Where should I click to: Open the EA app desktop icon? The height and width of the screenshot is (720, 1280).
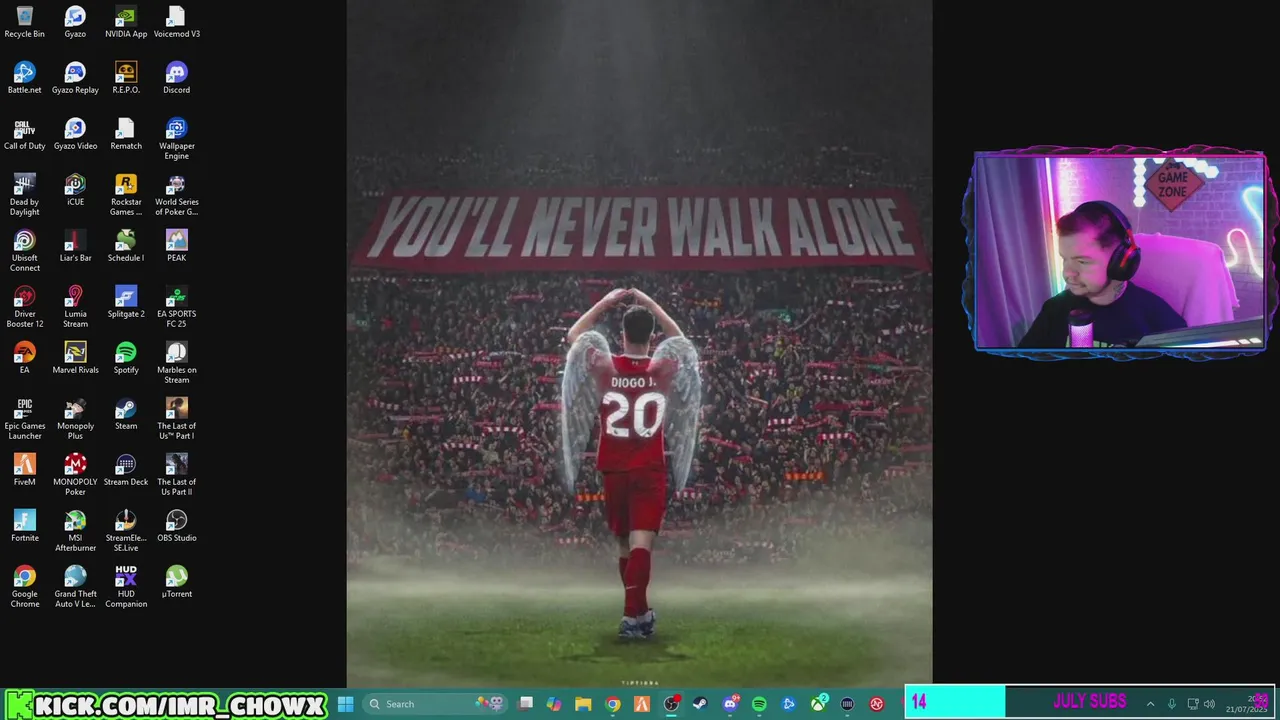click(x=25, y=358)
